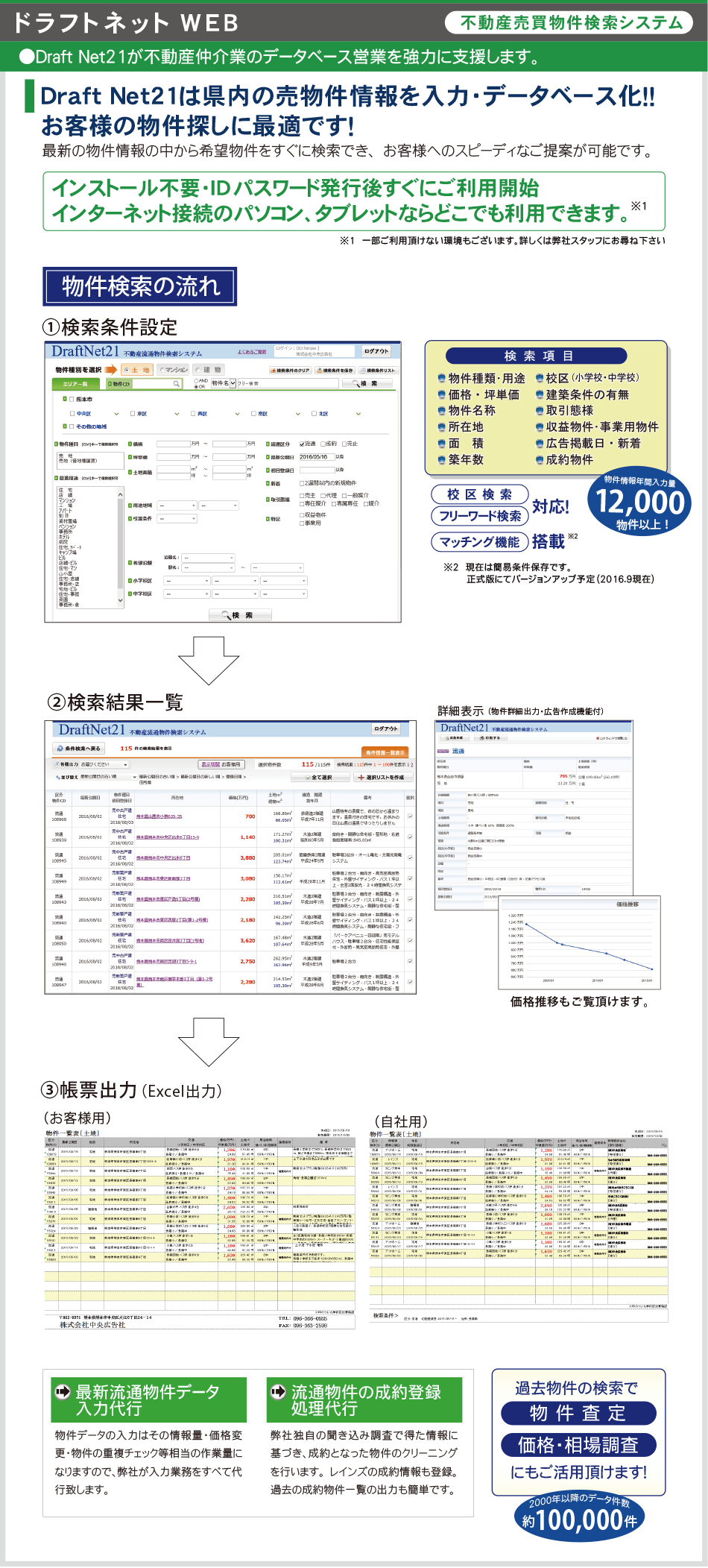This screenshot has width=708, height=1568.
Task: Tick the 中央区 ward checkbox
Action: (72, 413)
